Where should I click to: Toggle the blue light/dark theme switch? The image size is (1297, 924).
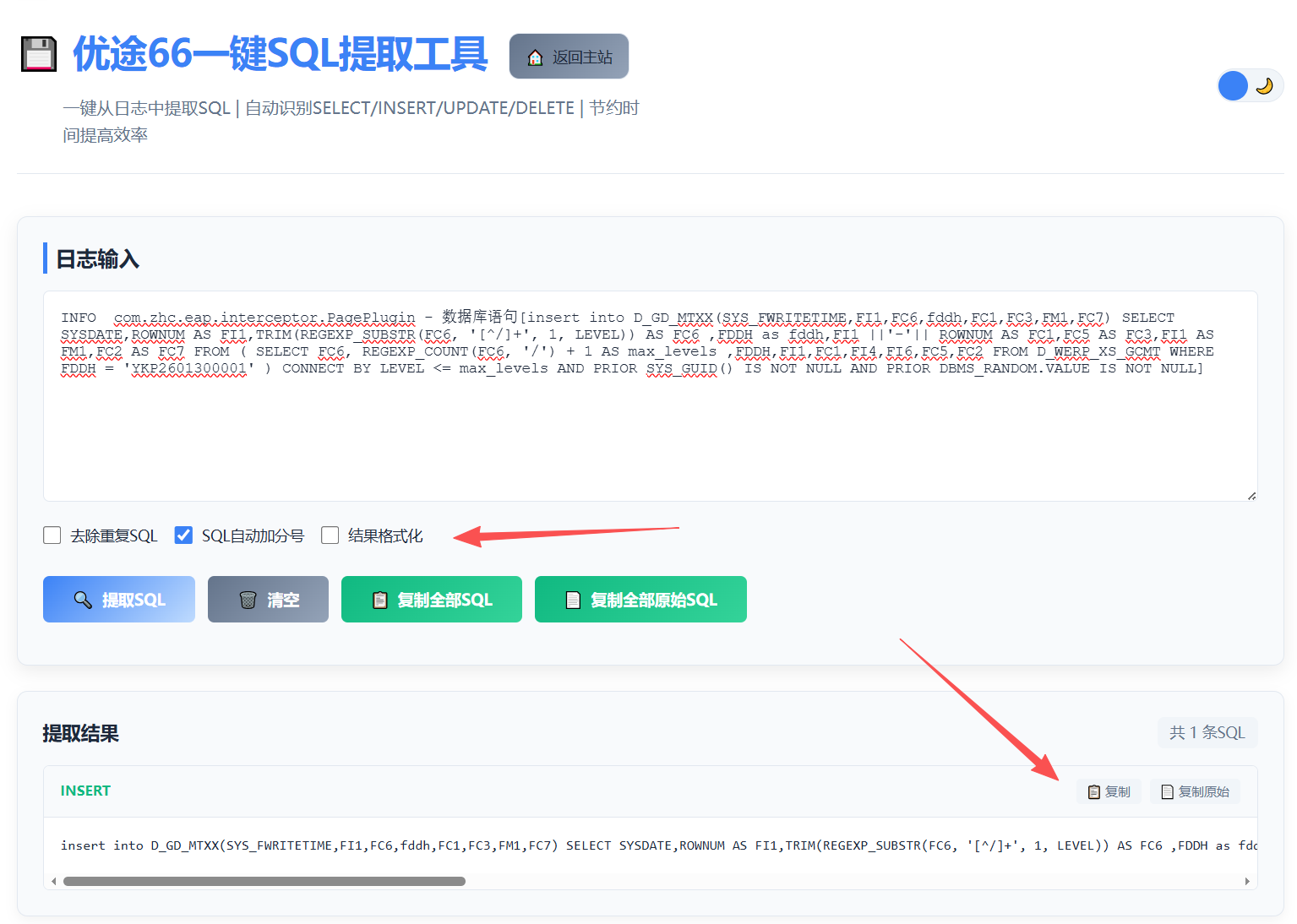pyautogui.click(x=1250, y=85)
